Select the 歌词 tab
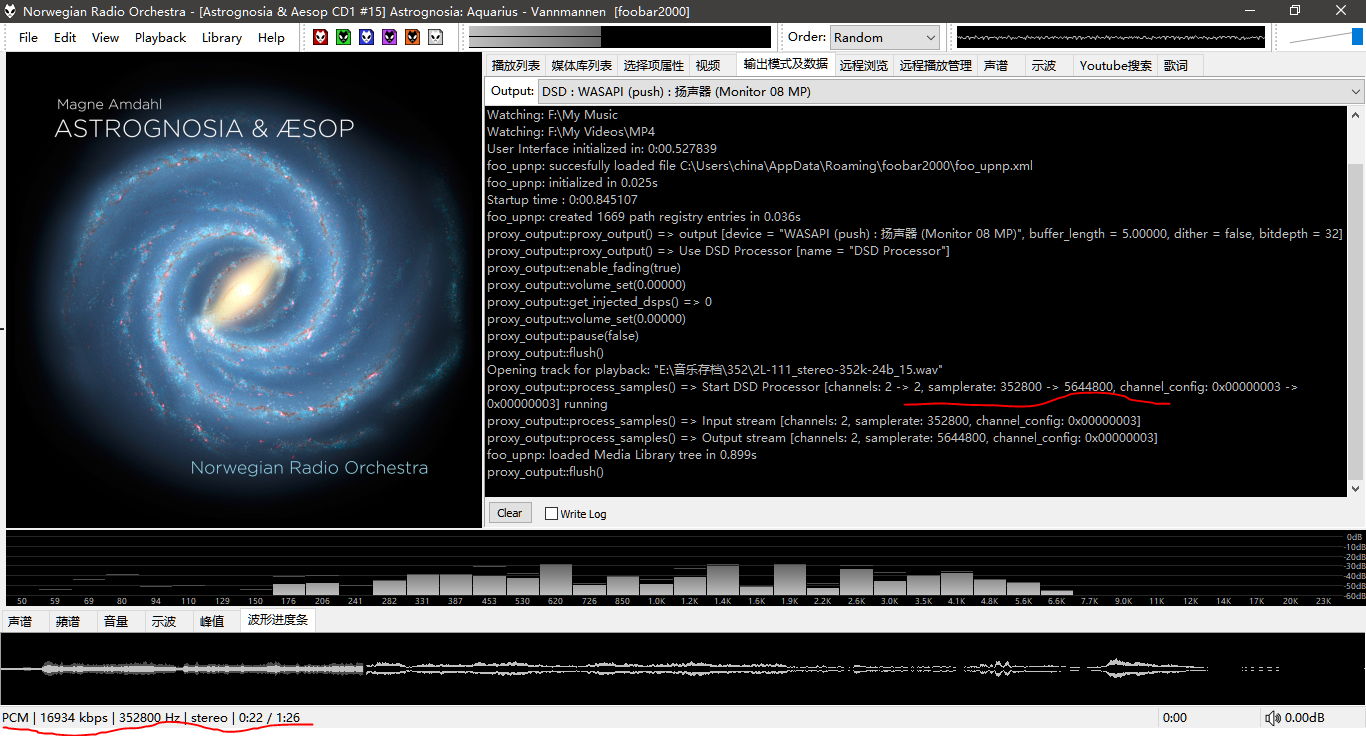Viewport: 1366px width, 736px height. (x=1176, y=65)
